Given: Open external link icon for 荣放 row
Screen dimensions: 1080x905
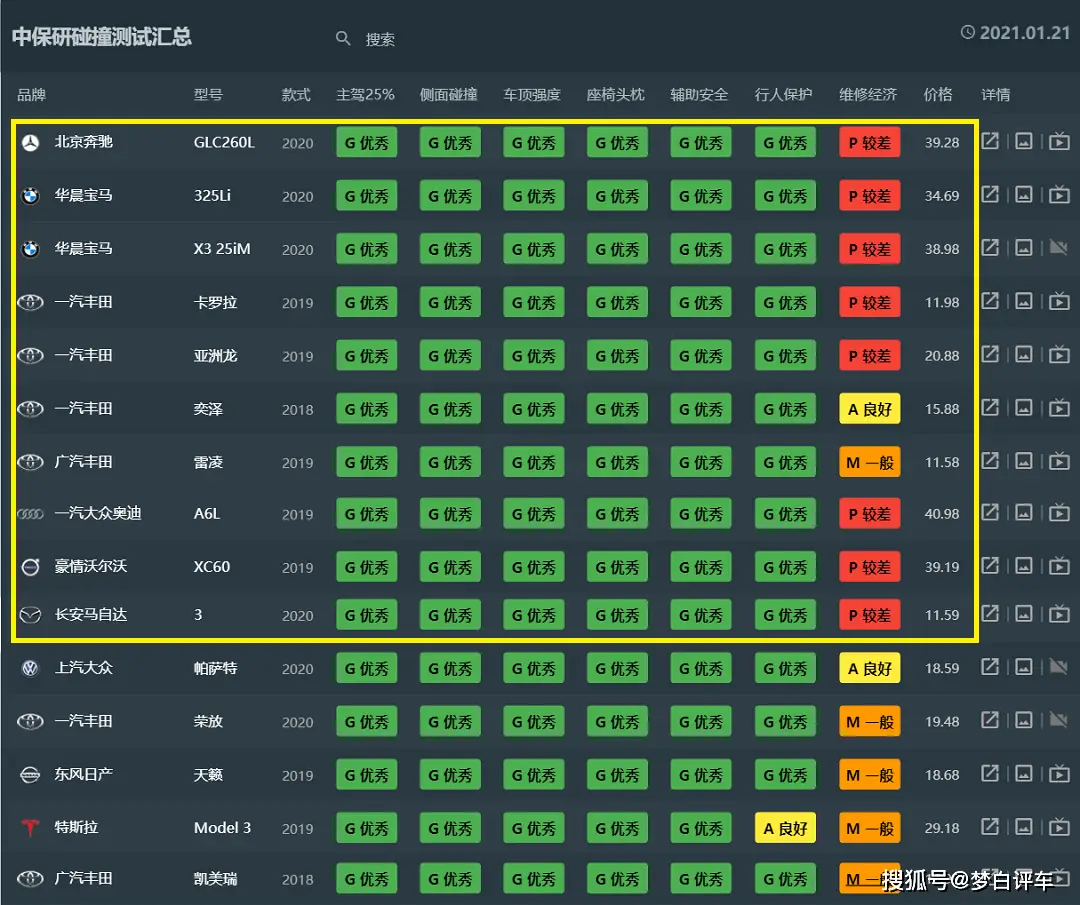Looking at the screenshot, I should (x=990, y=720).
